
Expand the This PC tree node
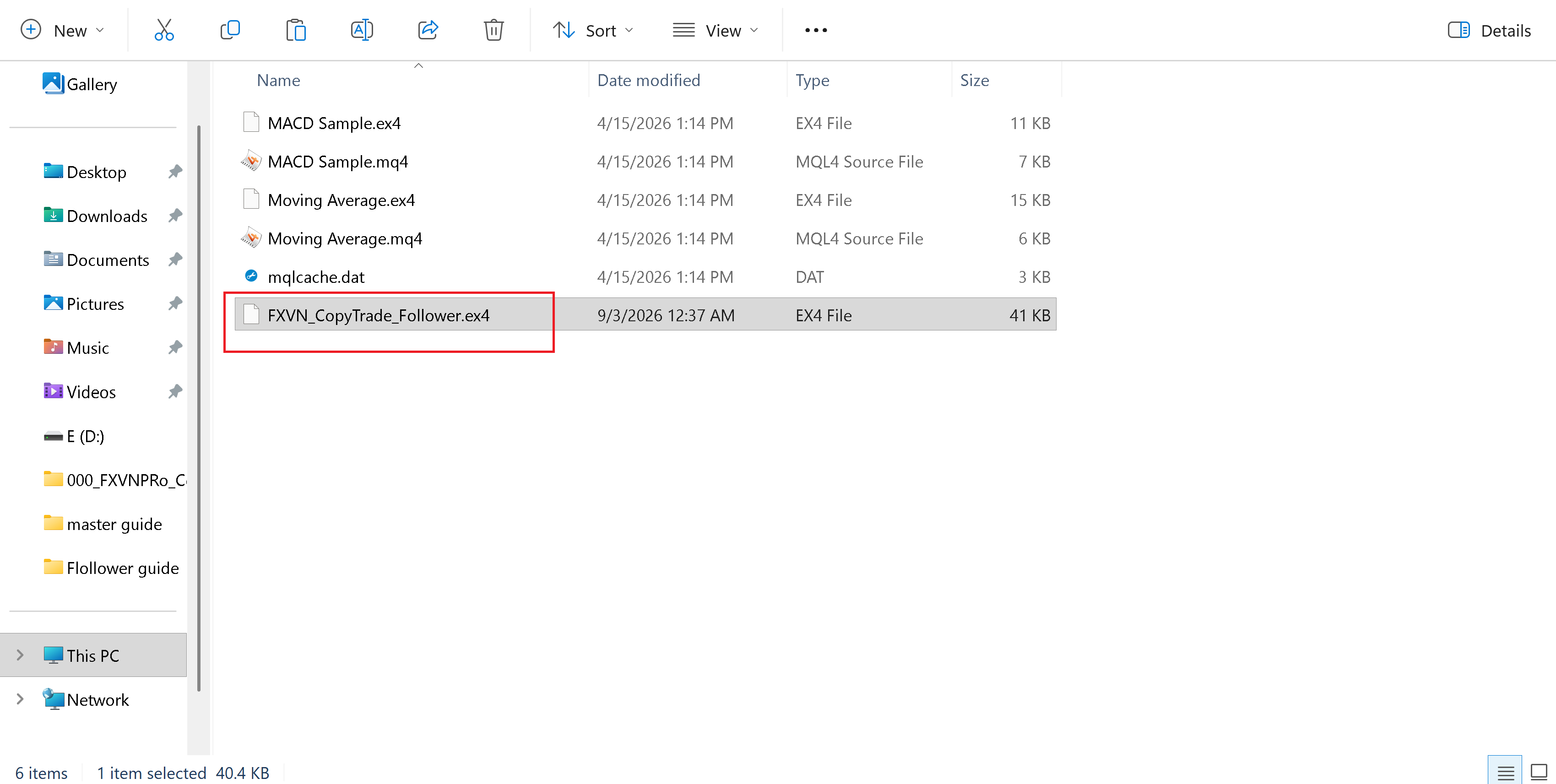click(20, 655)
